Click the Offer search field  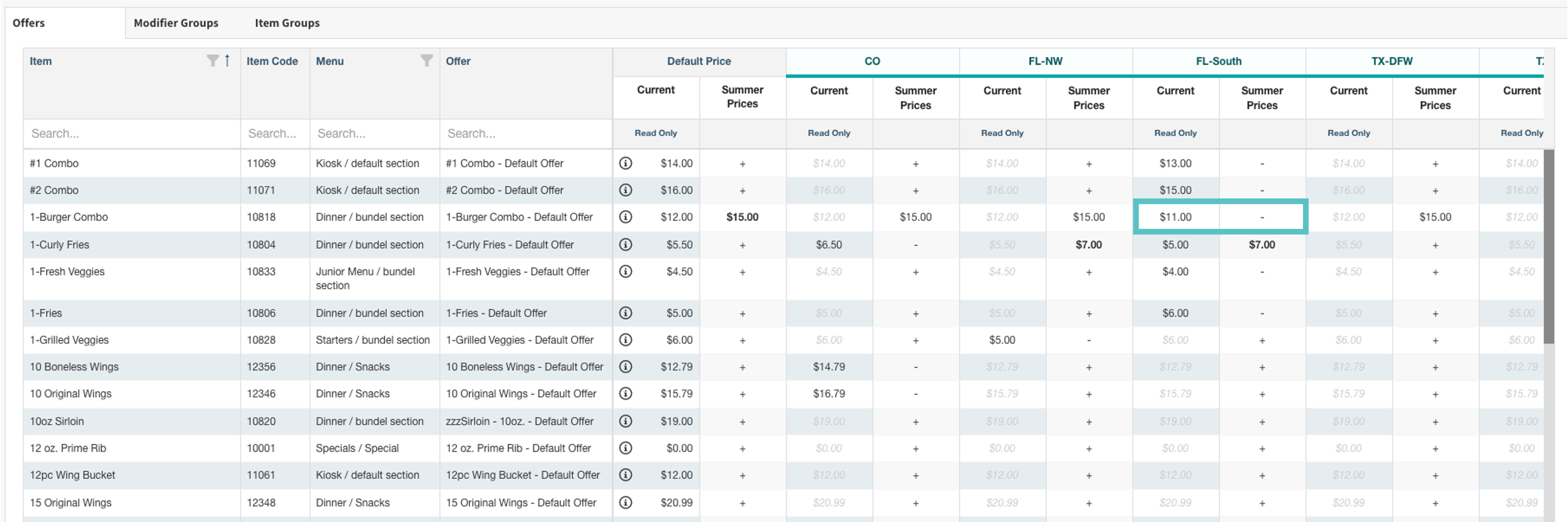click(525, 133)
